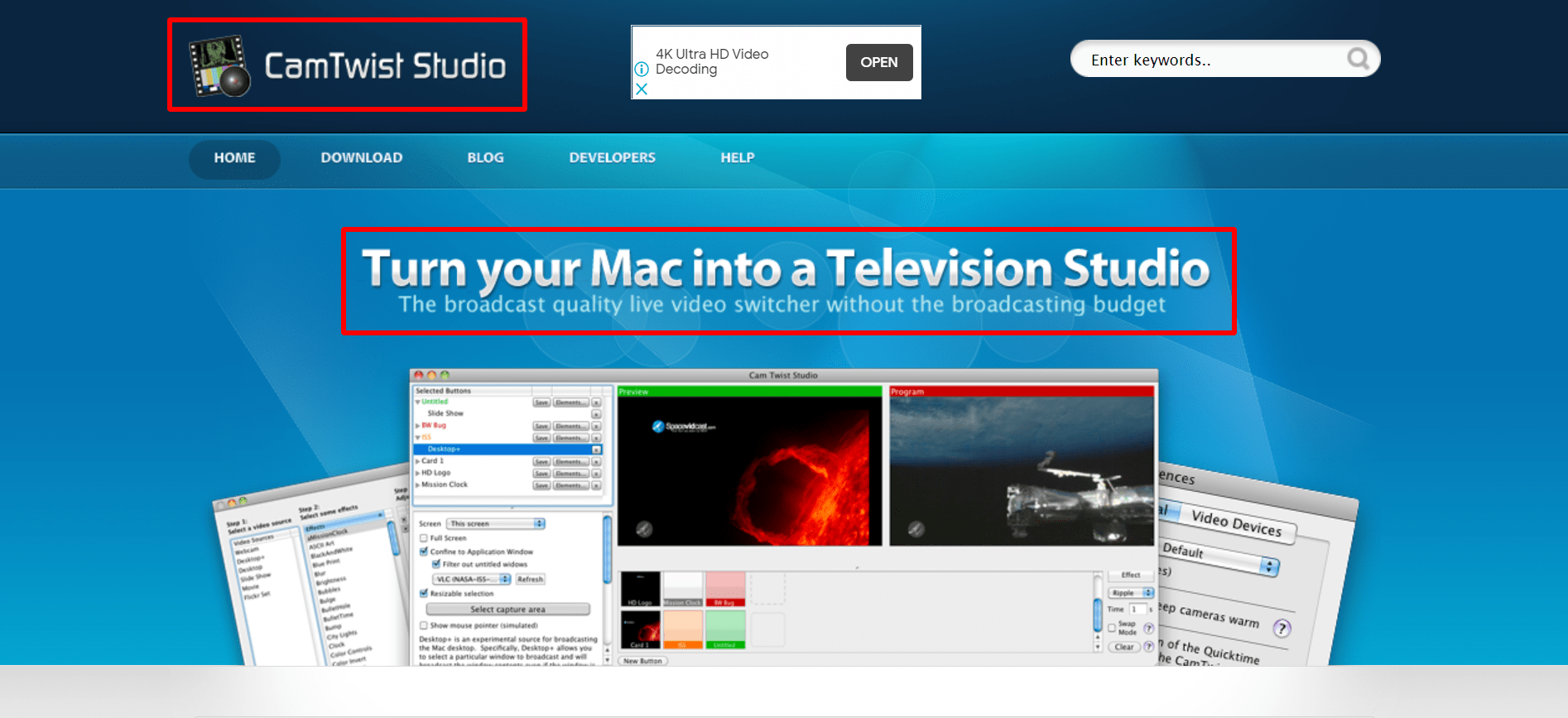Remove the Mission Clock row with its x icon
Image resolution: width=1568 pixels, height=718 pixels.
(596, 486)
